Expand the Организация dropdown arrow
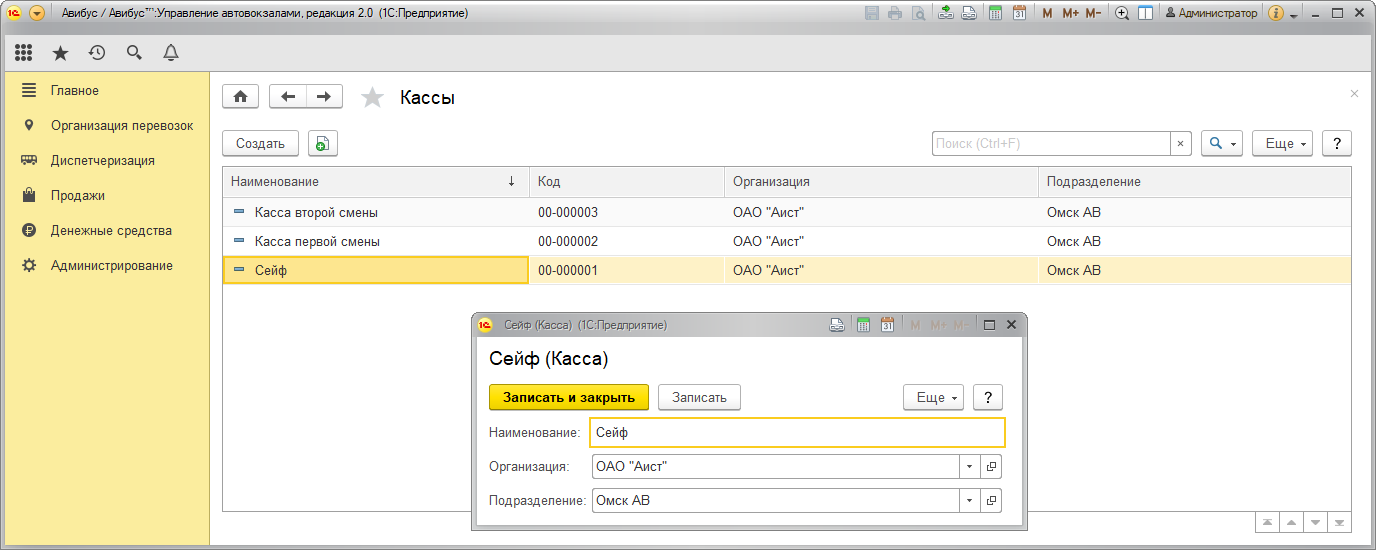1376x550 pixels. 969,467
